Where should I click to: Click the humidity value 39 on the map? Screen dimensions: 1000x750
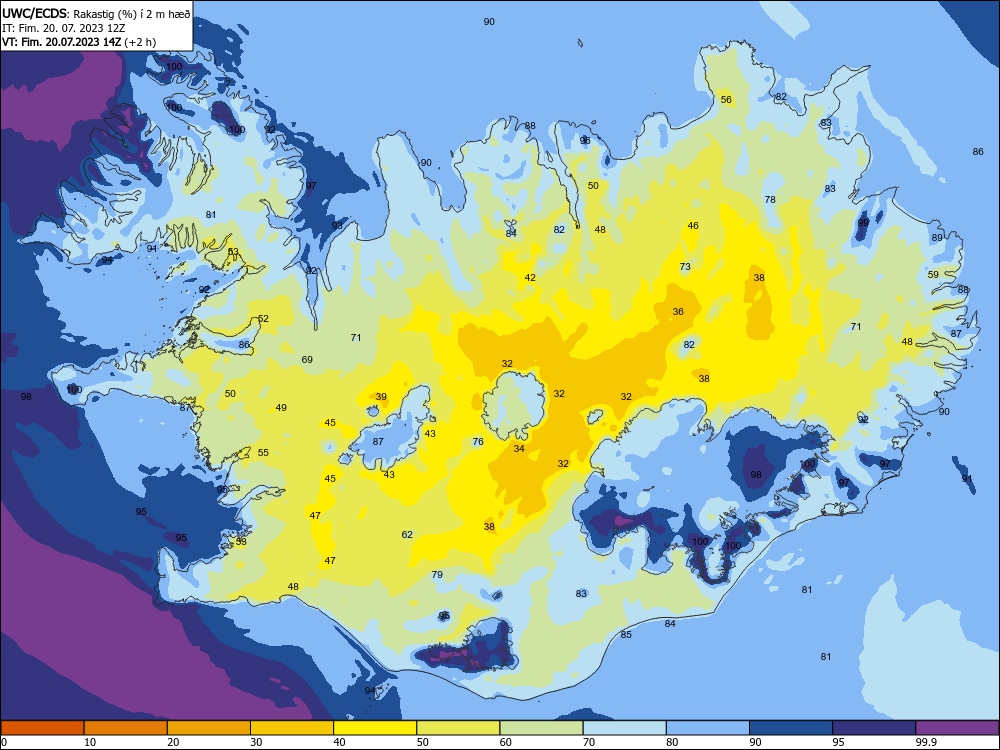pyautogui.click(x=381, y=397)
